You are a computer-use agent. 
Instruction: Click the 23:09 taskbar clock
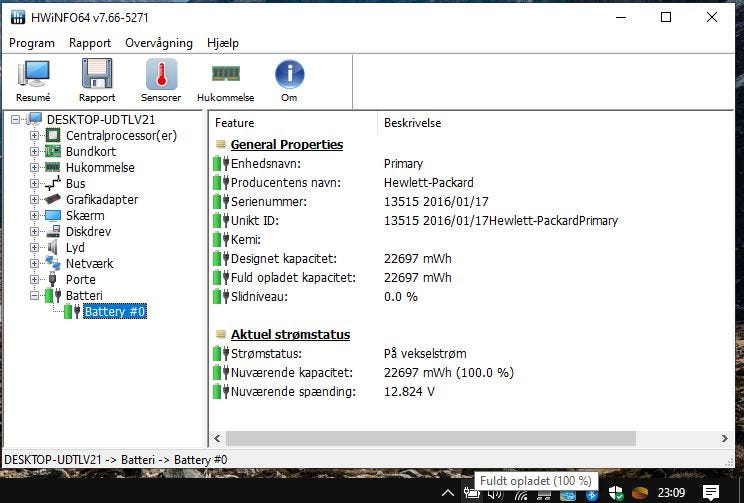coord(671,493)
